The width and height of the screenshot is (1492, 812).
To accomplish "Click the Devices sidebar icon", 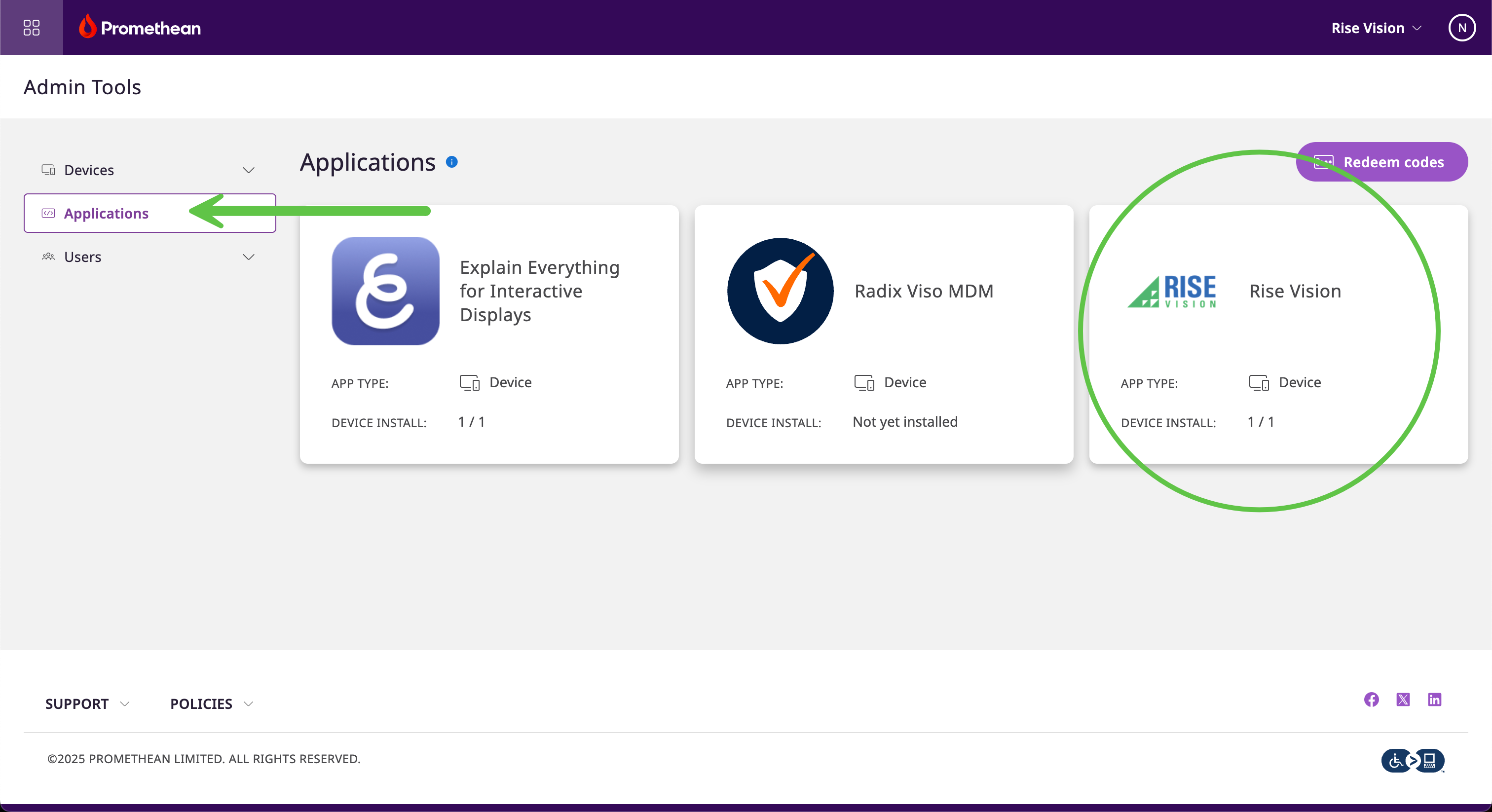I will pyautogui.click(x=49, y=170).
